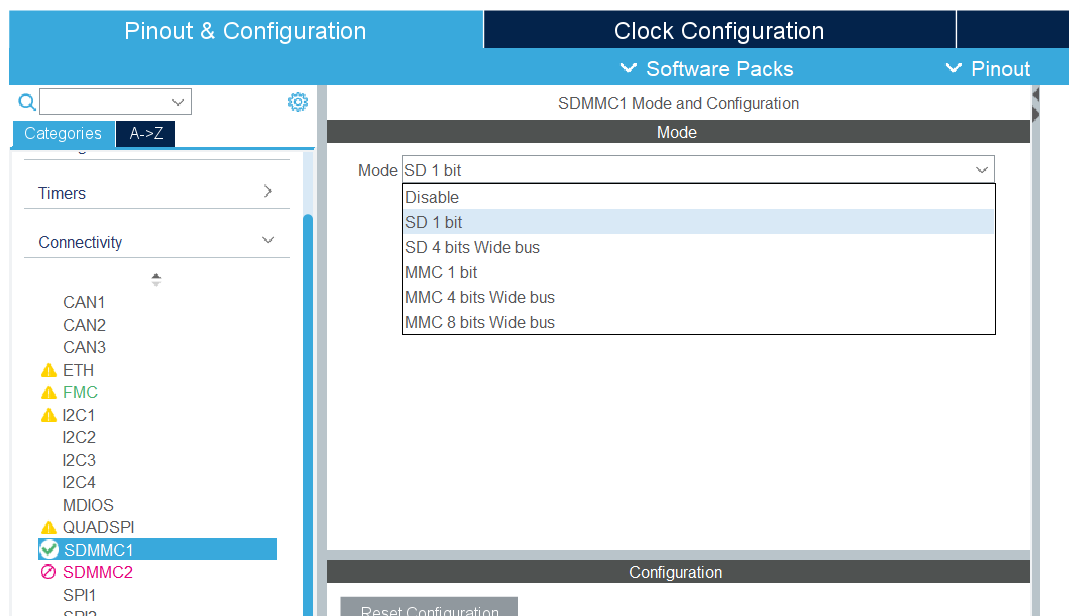1069x616 pixels.
Task: Select CAN2 peripheral
Action: (x=84, y=325)
